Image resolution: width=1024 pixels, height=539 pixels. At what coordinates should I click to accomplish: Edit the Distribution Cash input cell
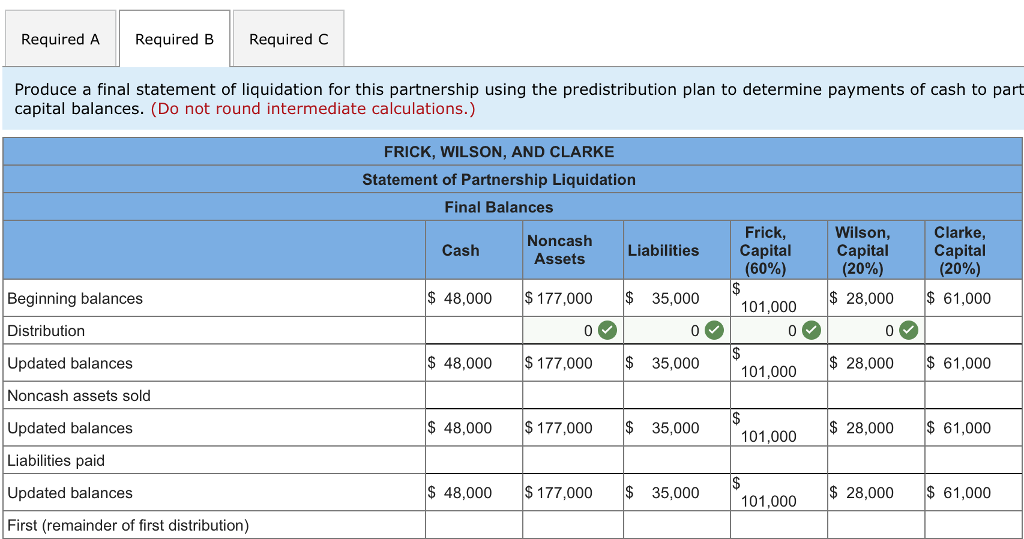click(x=474, y=331)
